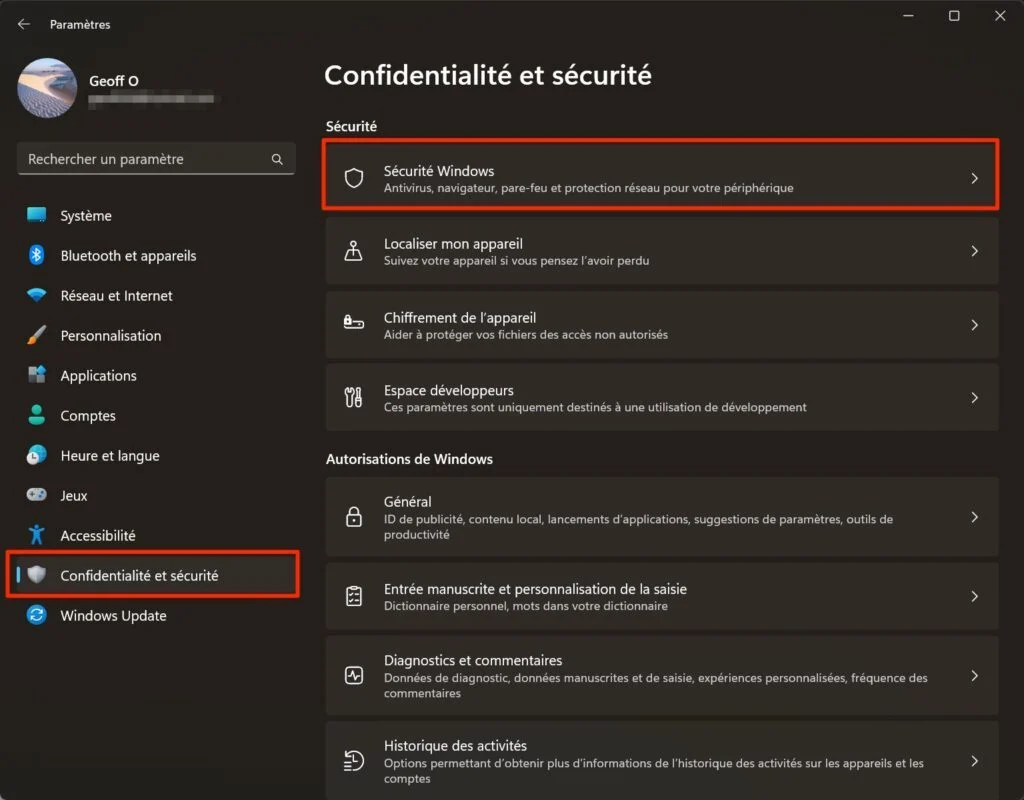The image size is (1024, 800).
Task: Open Chiffrement de l'appareil setting
Action: (x=662, y=325)
